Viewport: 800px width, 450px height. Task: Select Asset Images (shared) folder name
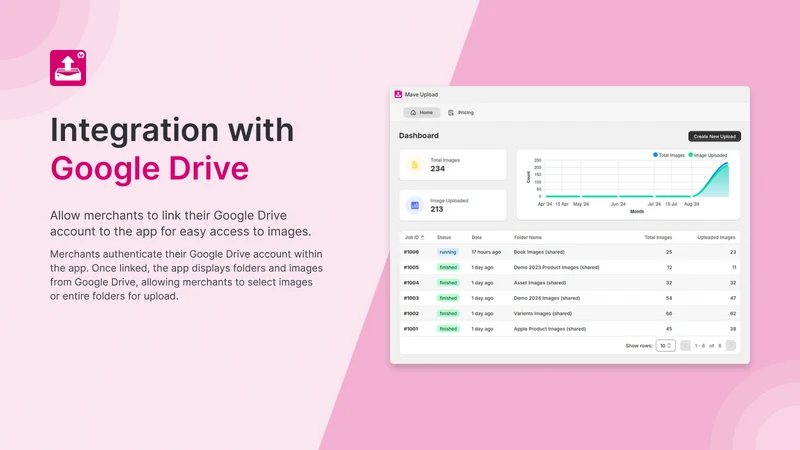pos(539,283)
